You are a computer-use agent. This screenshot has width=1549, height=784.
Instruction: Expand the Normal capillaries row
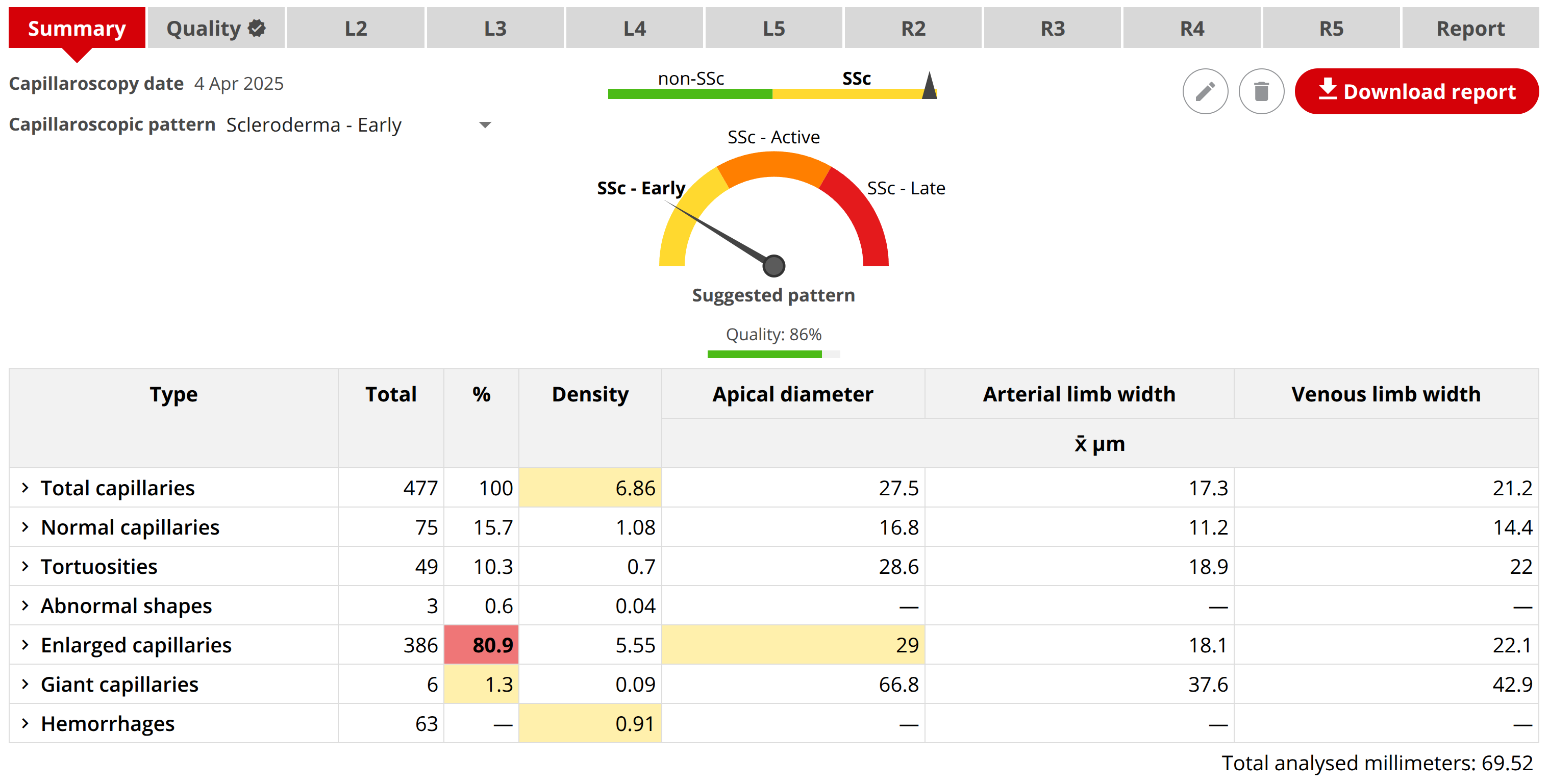[x=26, y=527]
